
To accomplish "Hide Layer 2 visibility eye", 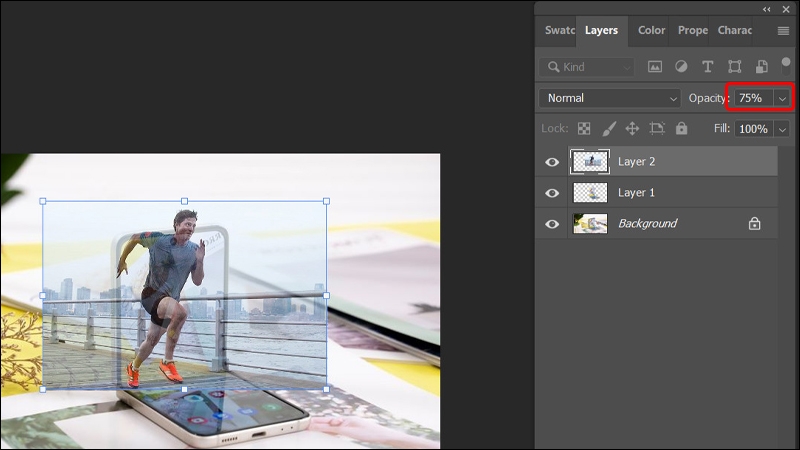I will pyautogui.click(x=552, y=162).
